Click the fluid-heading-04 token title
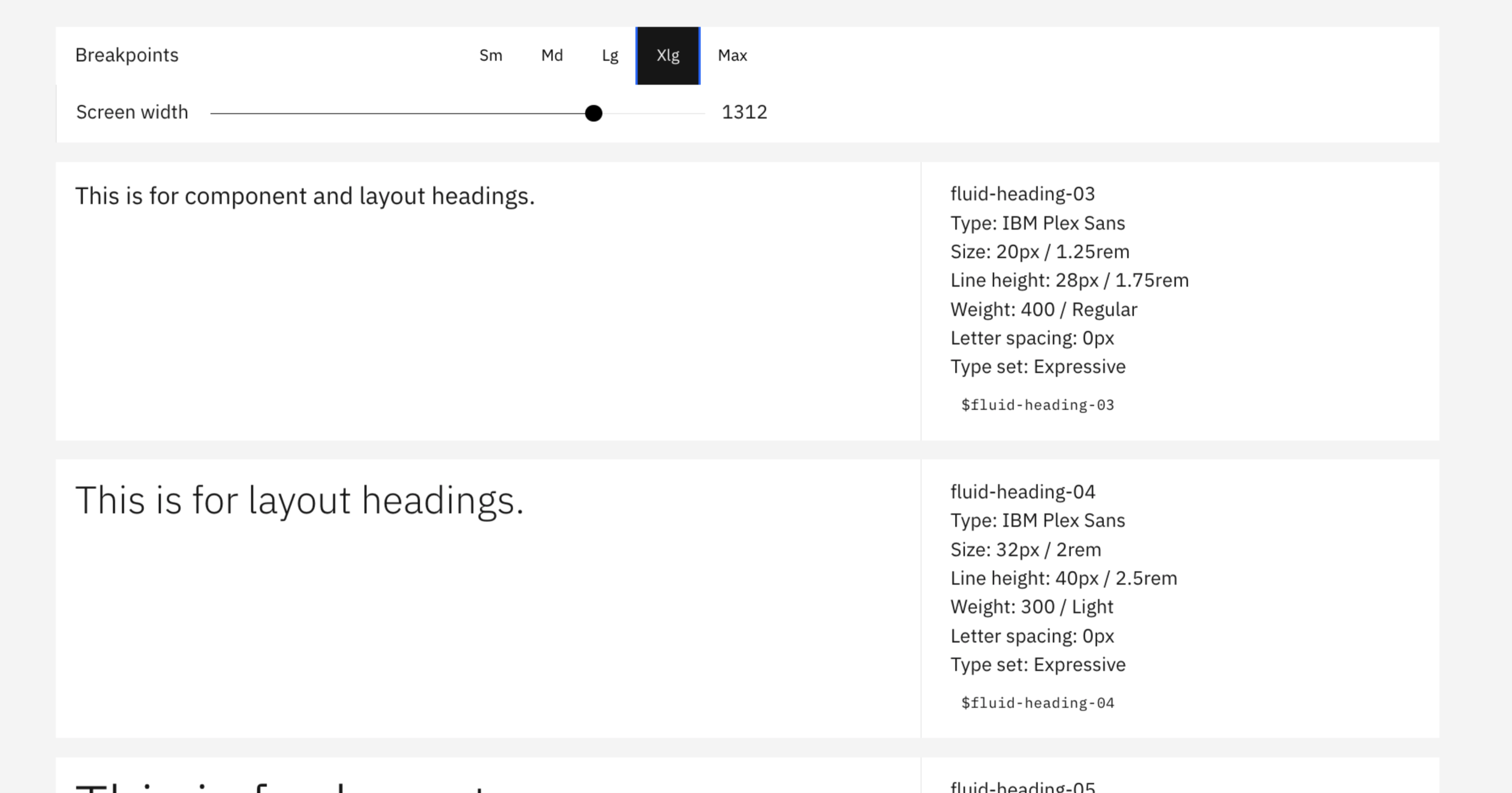This screenshot has height=793, width=1512. (x=1023, y=491)
